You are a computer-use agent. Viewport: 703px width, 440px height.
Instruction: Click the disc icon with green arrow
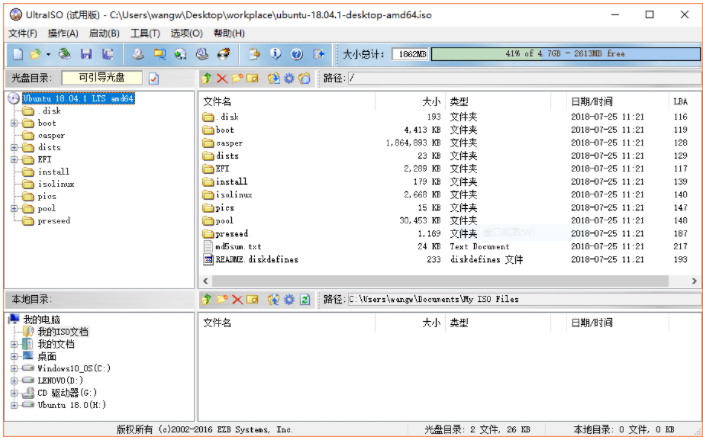pyautogui.click(x=181, y=54)
